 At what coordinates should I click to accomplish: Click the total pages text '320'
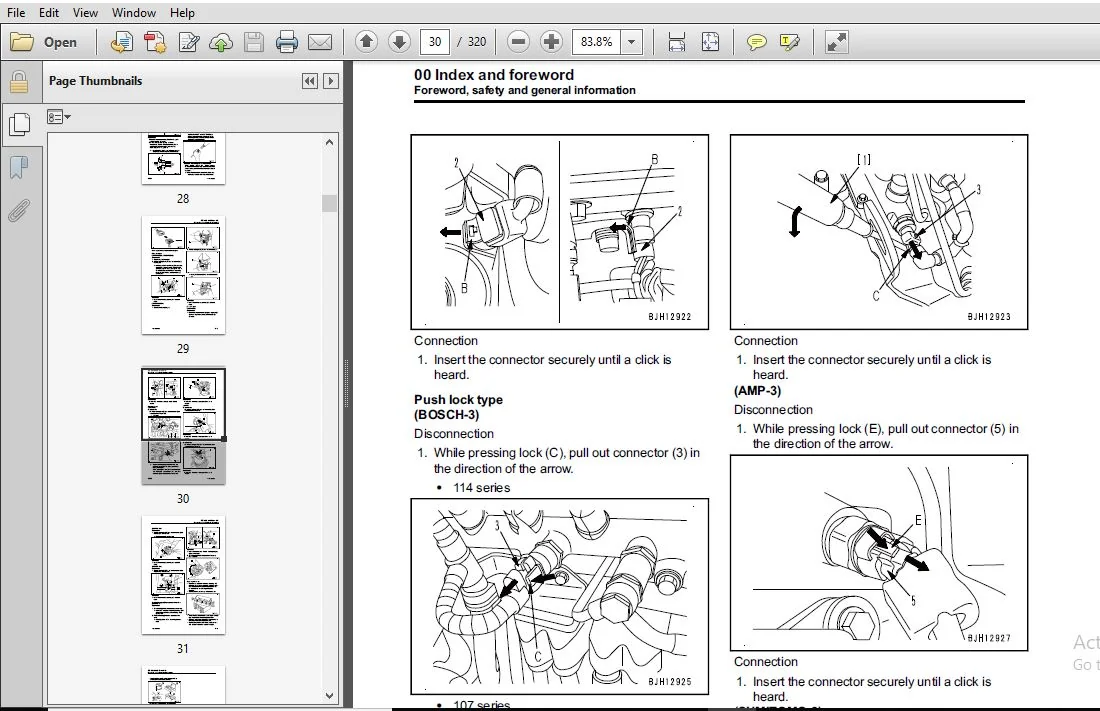click(476, 41)
